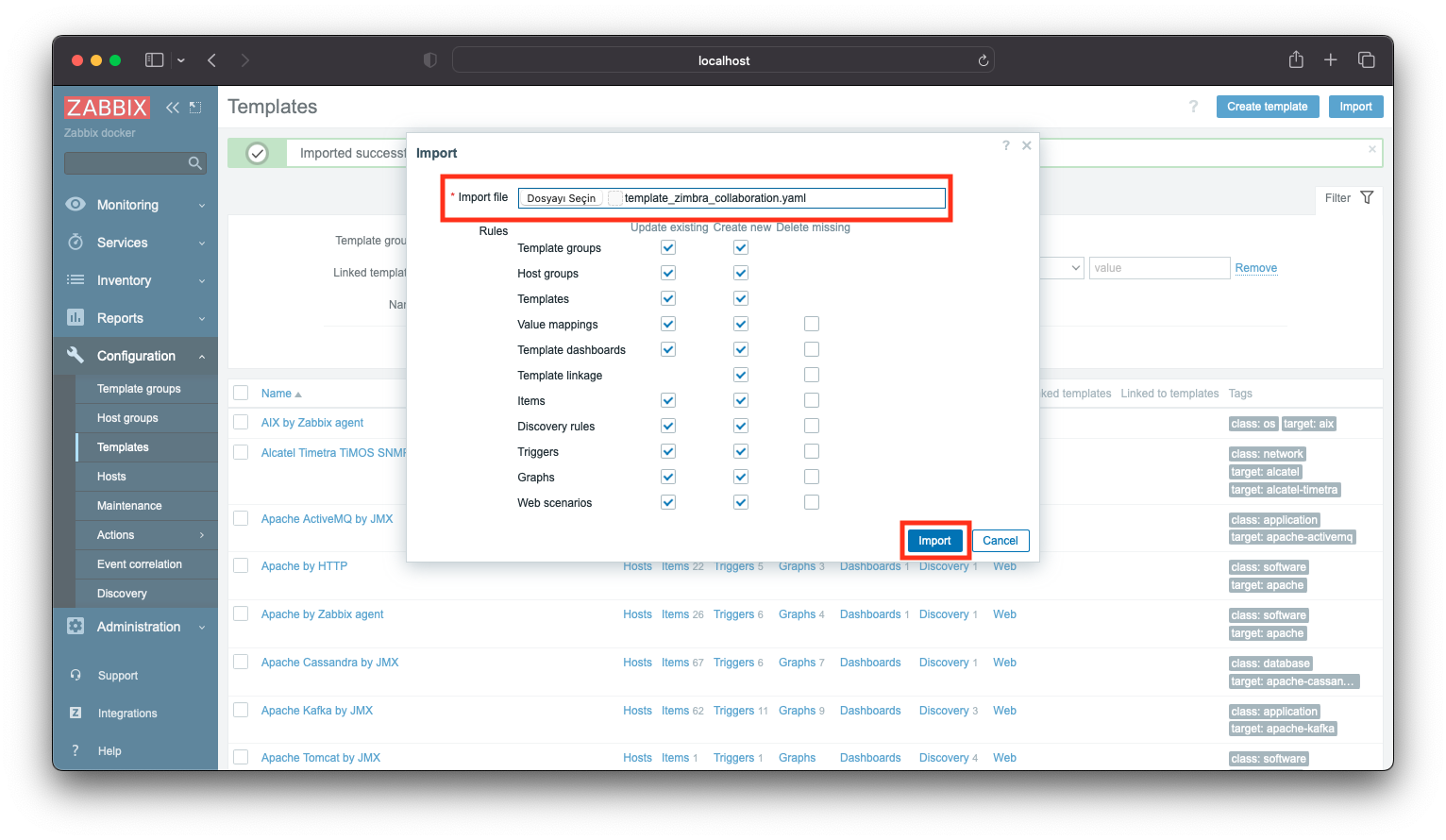Click the Reports chart icon
Image resolution: width=1446 pixels, height=840 pixels.
[x=76, y=318]
